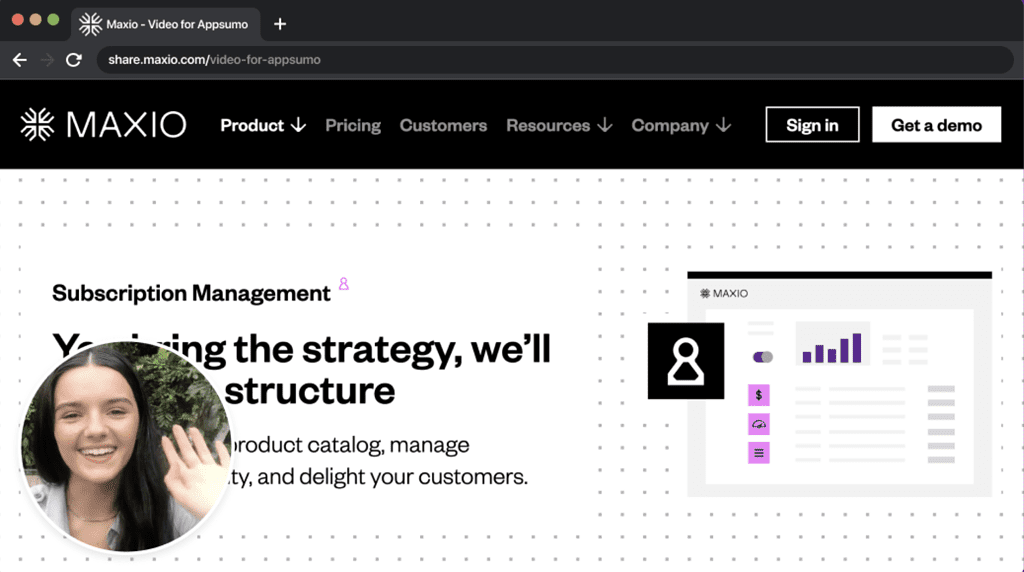Click the small pink person icon beside Subscription Management
1024x572 pixels.
coord(344,284)
